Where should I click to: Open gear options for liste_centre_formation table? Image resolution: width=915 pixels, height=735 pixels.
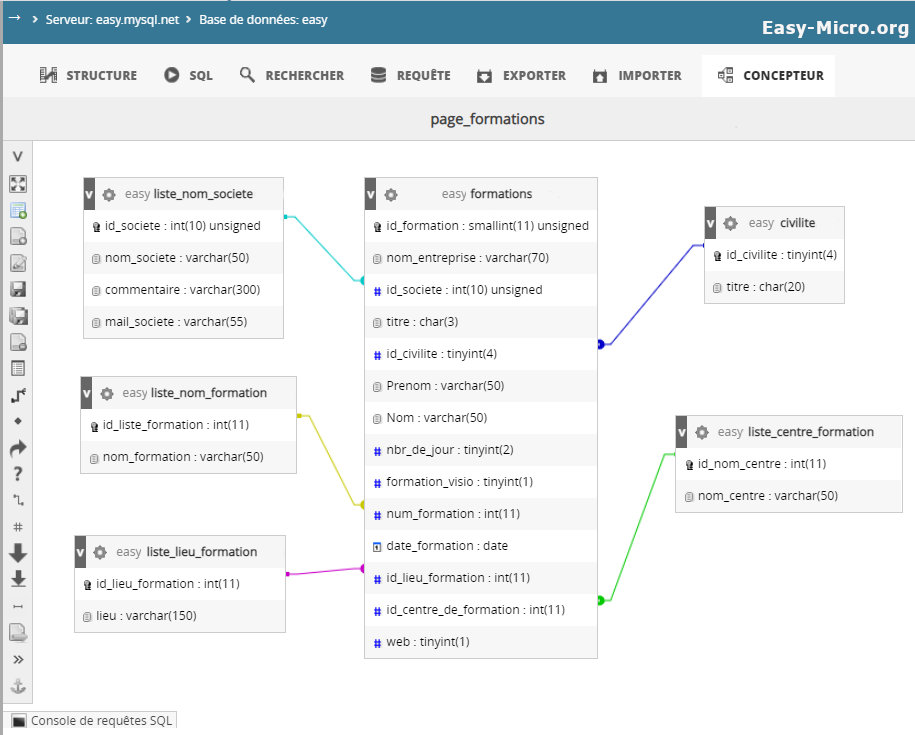(702, 432)
